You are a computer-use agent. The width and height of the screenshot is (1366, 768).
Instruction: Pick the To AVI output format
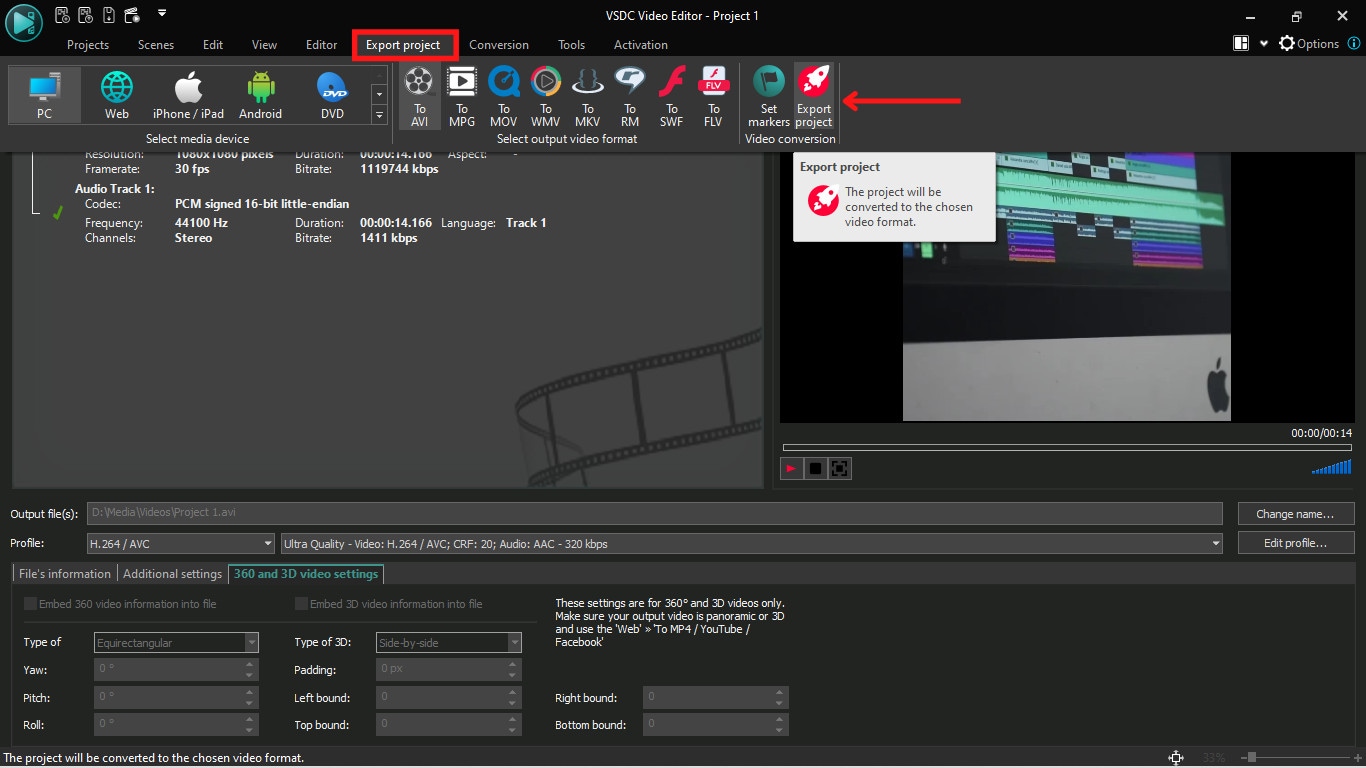(x=420, y=97)
